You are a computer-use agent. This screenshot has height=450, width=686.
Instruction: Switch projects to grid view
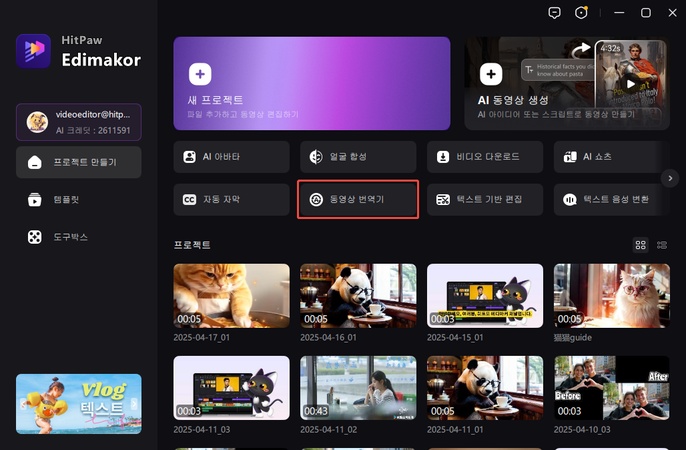pyautogui.click(x=641, y=245)
